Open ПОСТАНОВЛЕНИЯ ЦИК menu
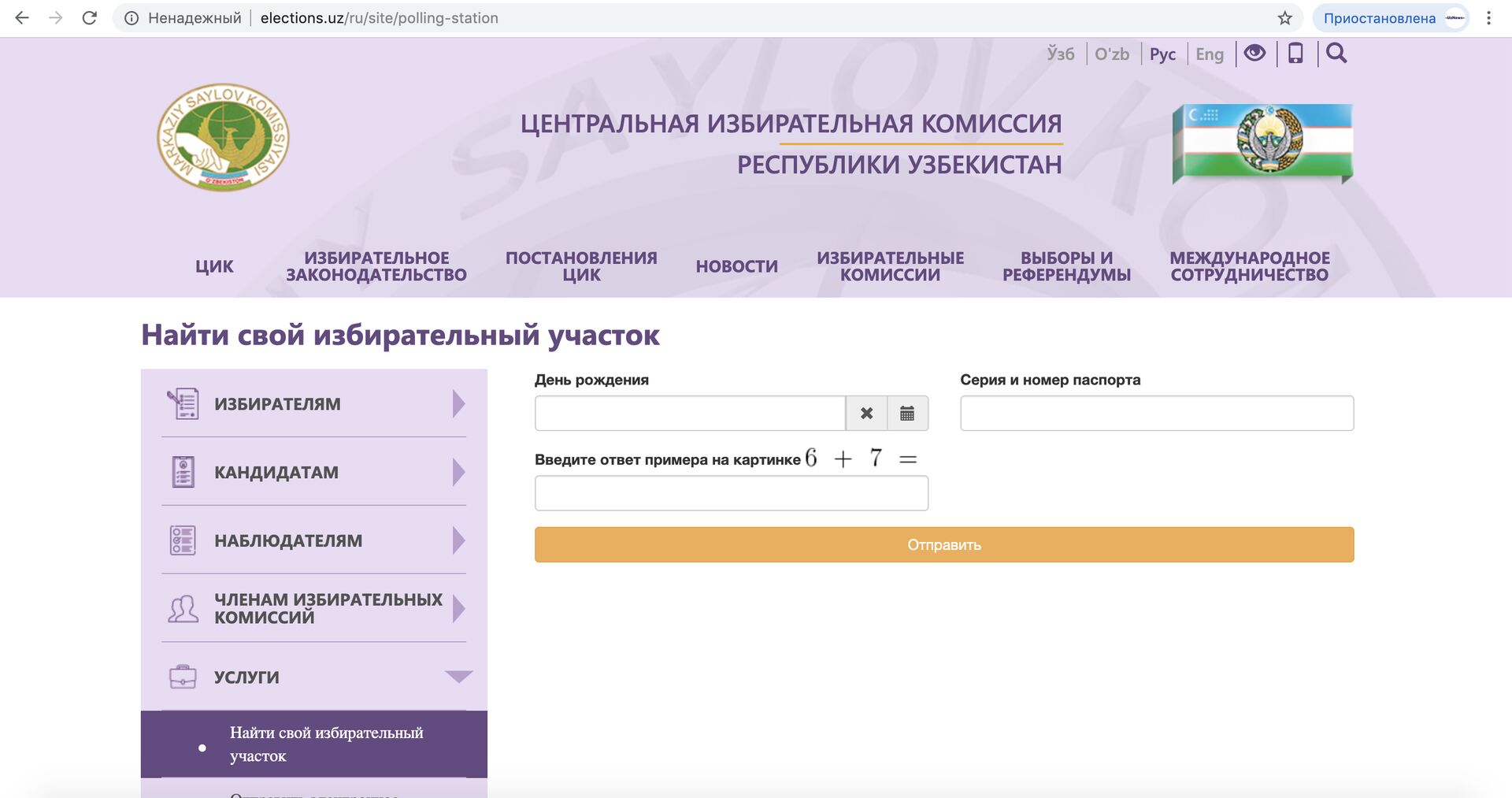Image resolution: width=1512 pixels, height=798 pixels. [x=581, y=266]
